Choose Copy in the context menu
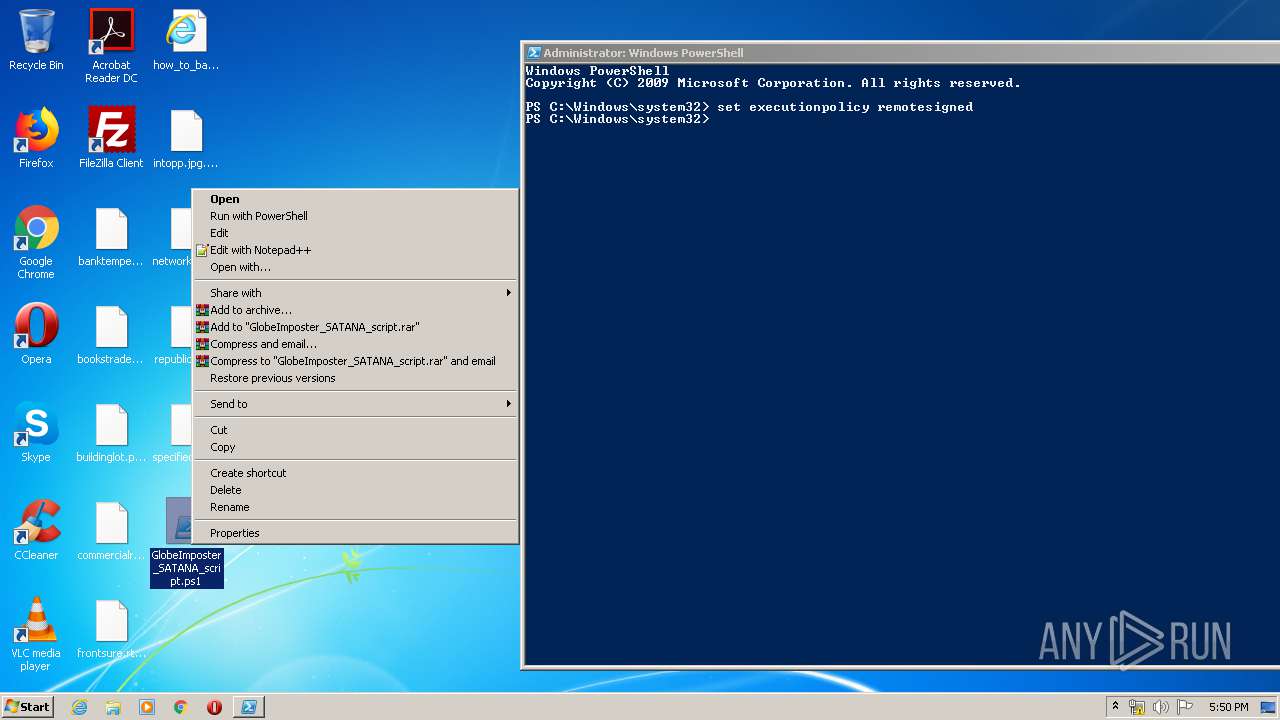Image resolution: width=1280 pixels, height=720 pixels. pos(355,447)
